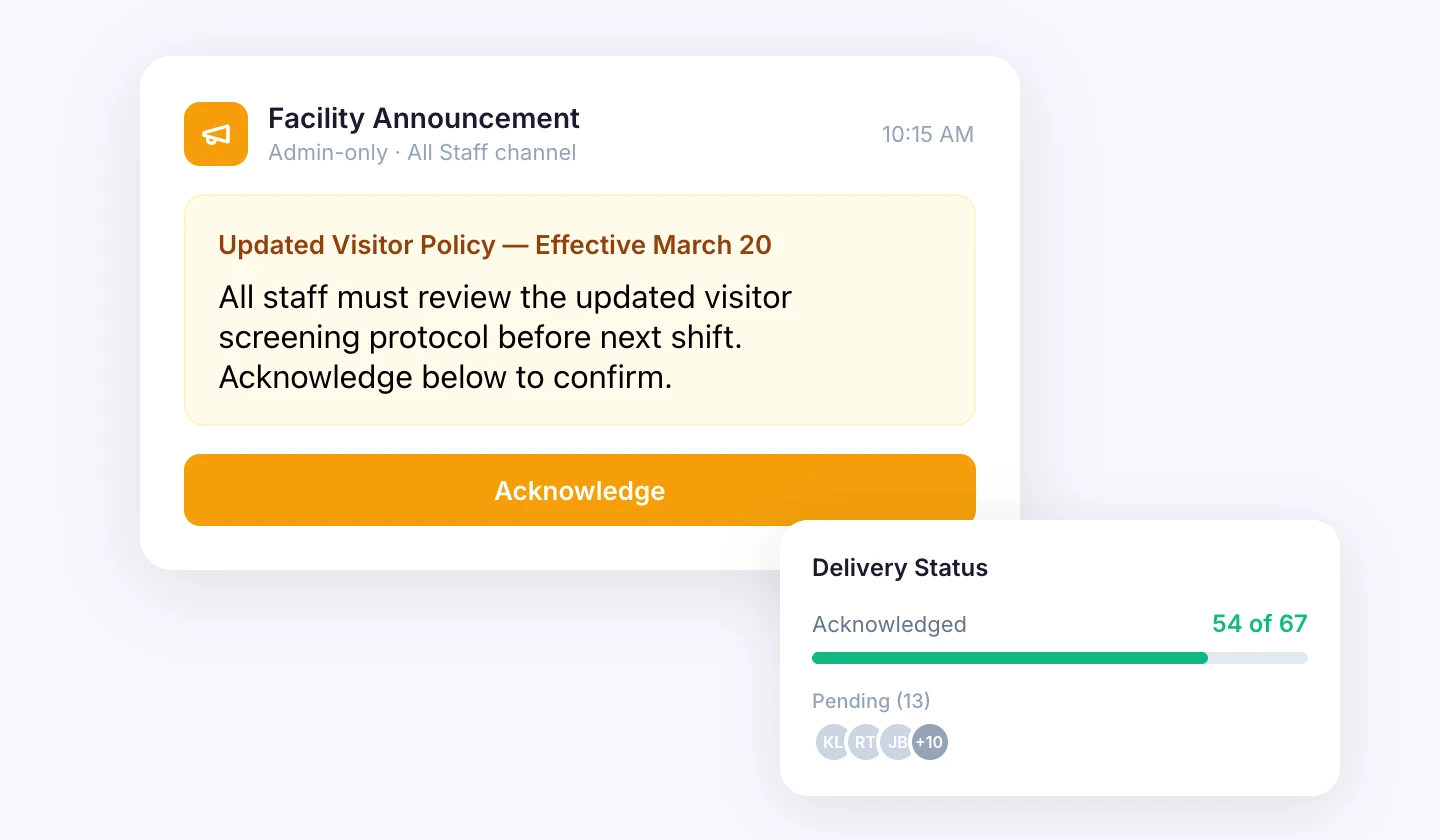Screen dimensions: 1440x840
Task: Click the Admin-only indicator
Action: [328, 152]
